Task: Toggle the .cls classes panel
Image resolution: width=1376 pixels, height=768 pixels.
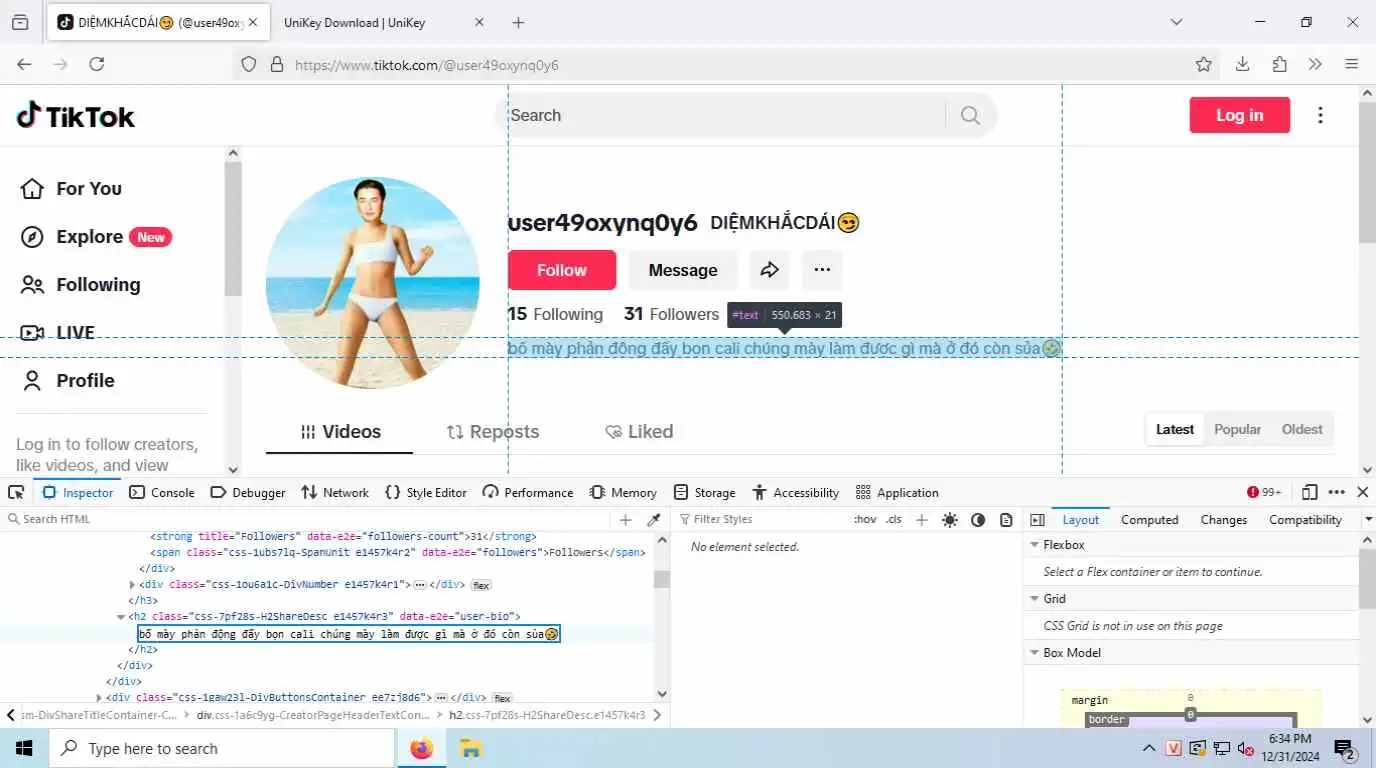Action: coord(894,519)
